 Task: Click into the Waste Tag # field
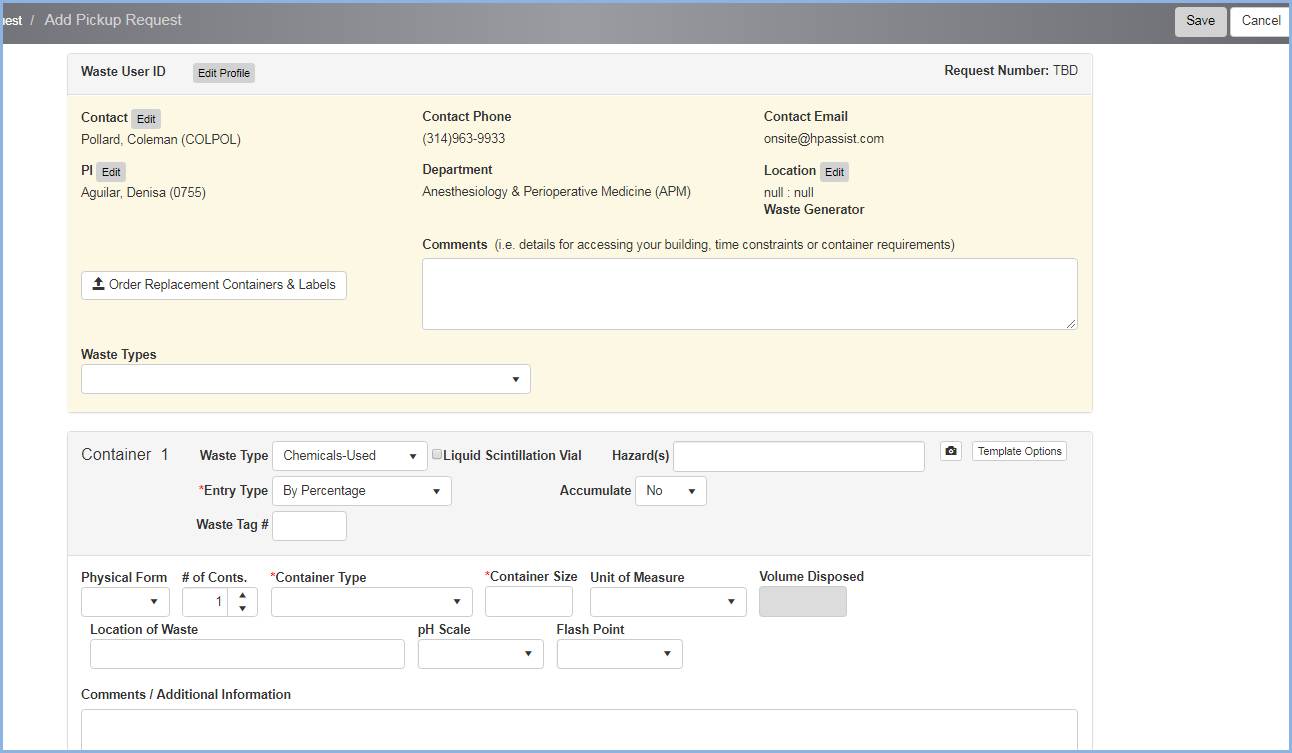coord(309,526)
